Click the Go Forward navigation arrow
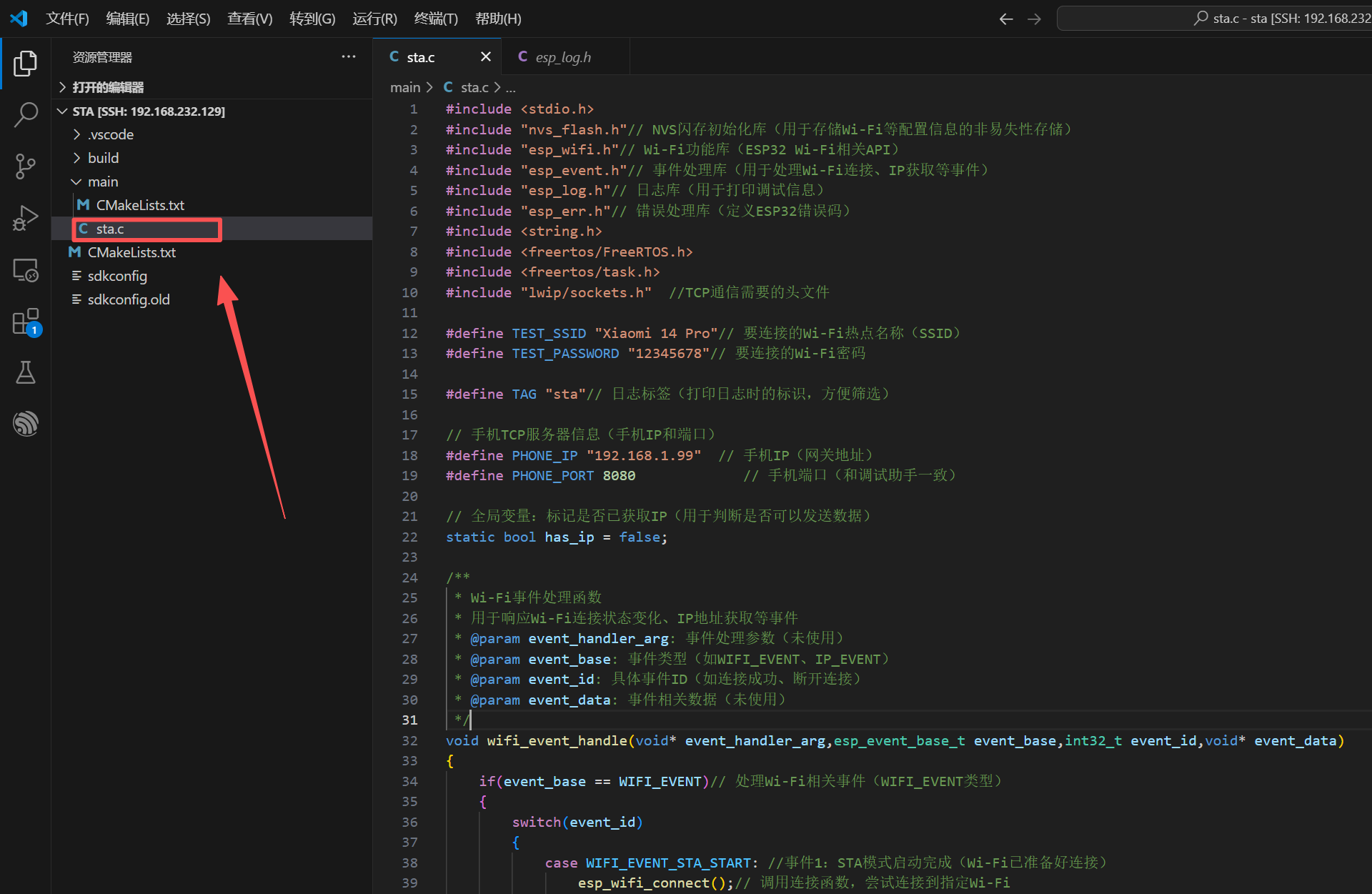This screenshot has width=1372, height=894. click(x=1034, y=19)
